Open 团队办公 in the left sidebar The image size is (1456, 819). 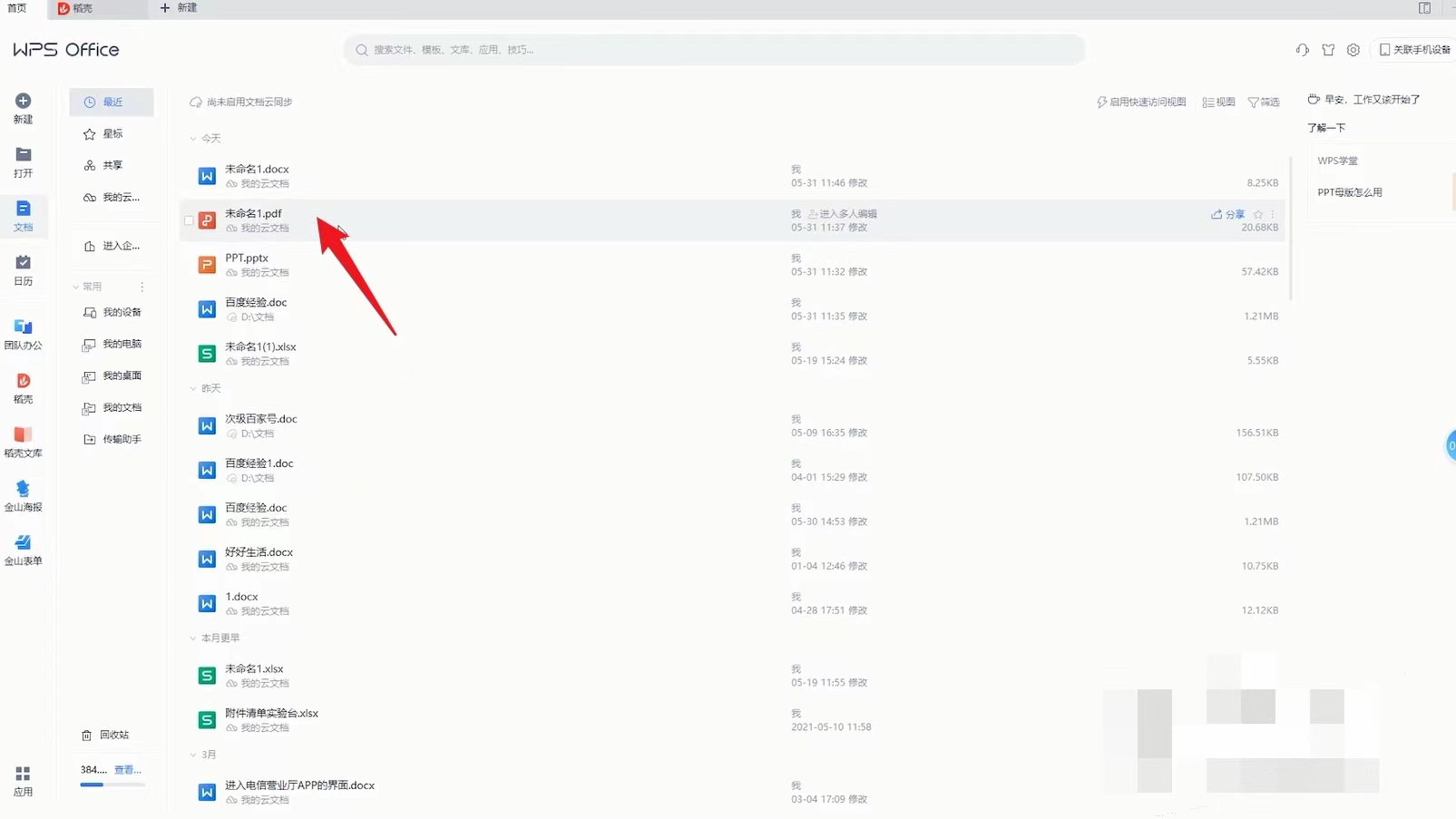(x=23, y=327)
